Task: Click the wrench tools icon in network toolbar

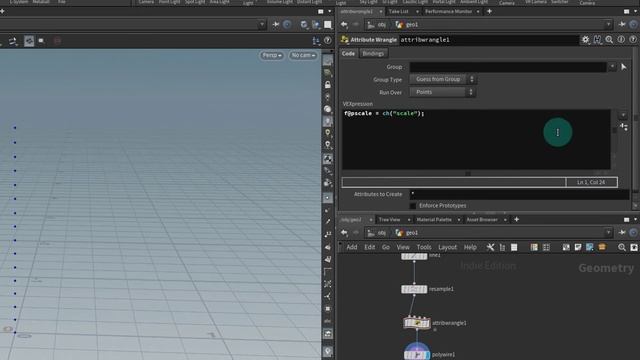Action: click(490, 247)
